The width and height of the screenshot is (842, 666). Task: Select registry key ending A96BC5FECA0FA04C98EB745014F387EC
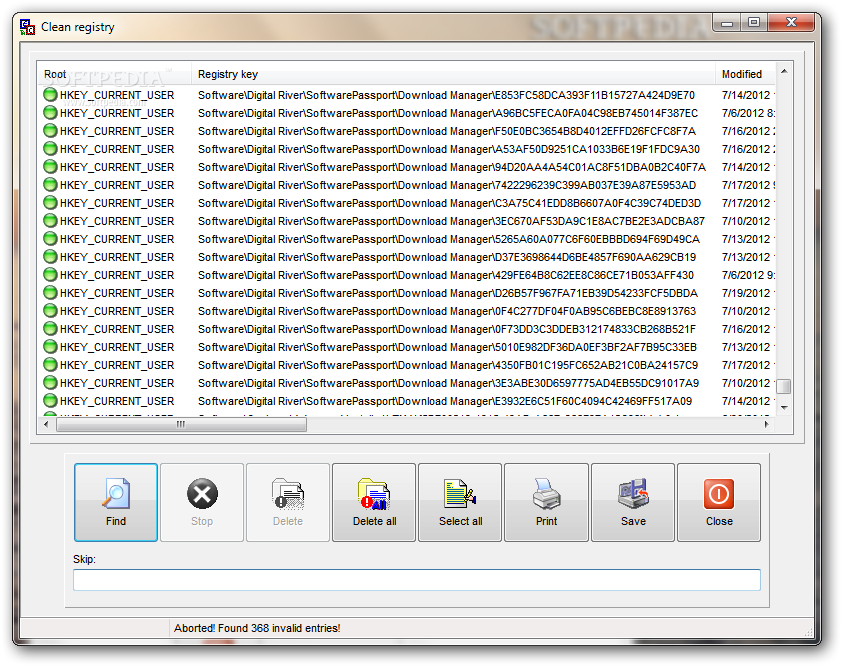click(x=448, y=113)
